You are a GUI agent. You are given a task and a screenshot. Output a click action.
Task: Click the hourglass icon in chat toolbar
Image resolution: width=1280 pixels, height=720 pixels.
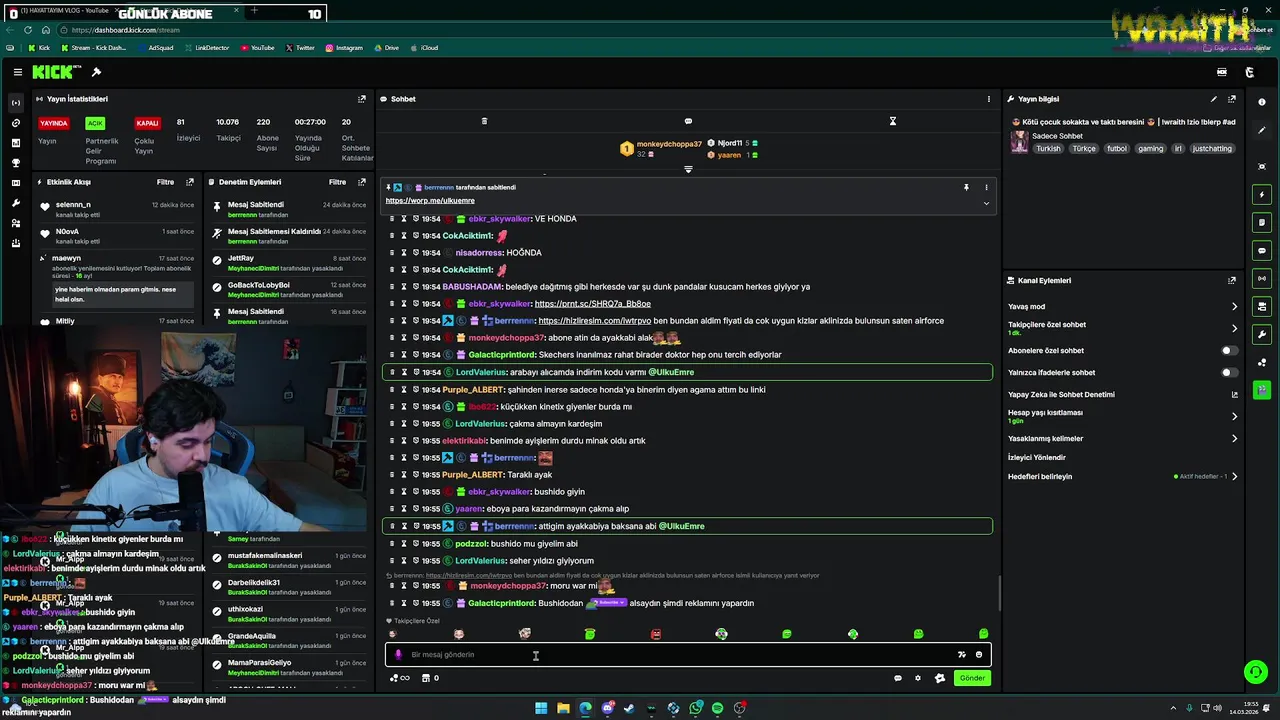893,121
